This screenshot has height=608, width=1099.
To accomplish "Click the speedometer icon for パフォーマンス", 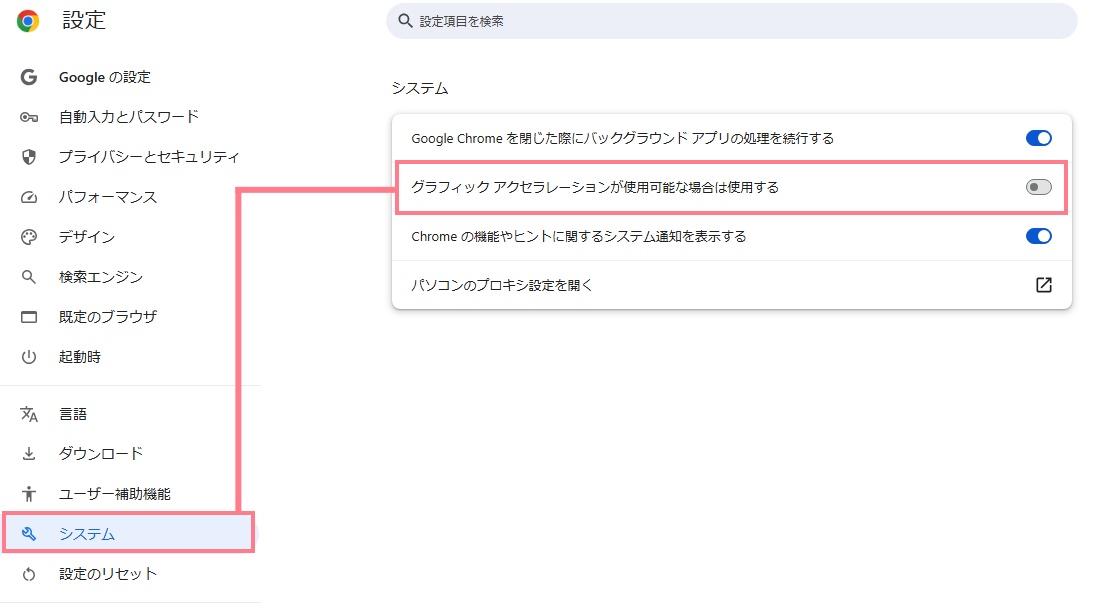I will coord(29,197).
